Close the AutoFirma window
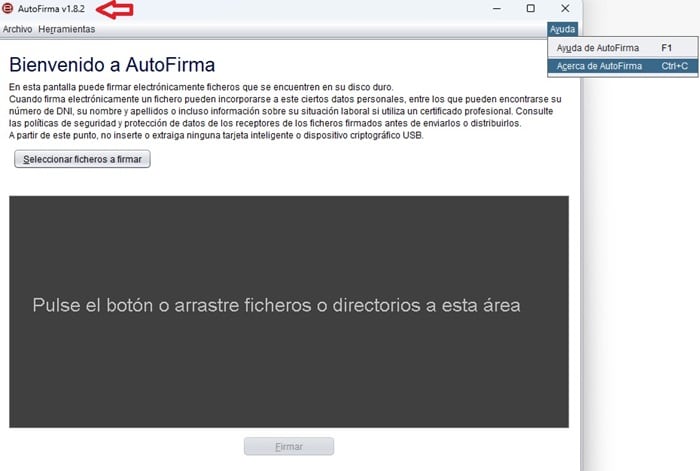The image size is (700, 471). click(565, 8)
